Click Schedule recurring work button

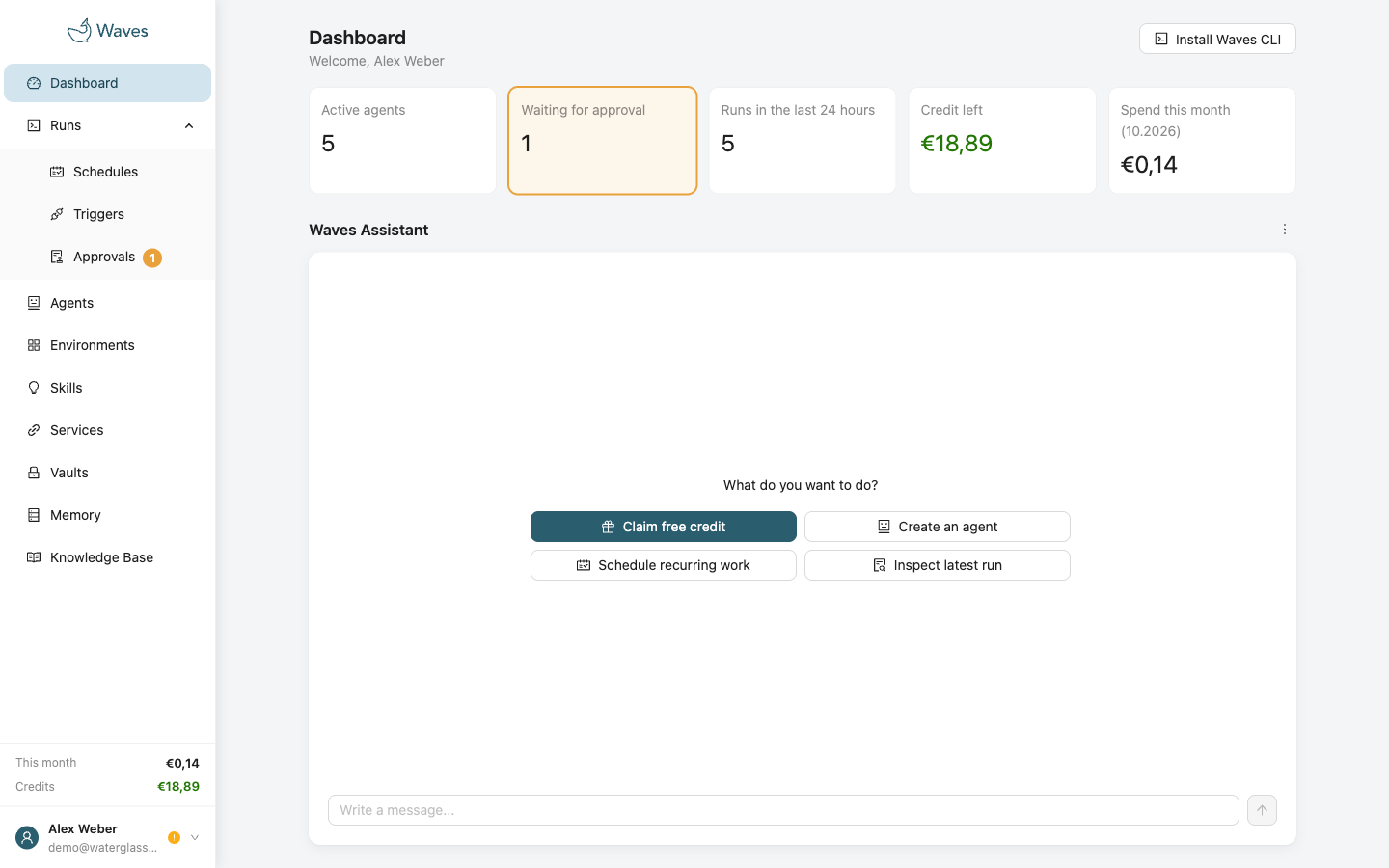pos(664,565)
